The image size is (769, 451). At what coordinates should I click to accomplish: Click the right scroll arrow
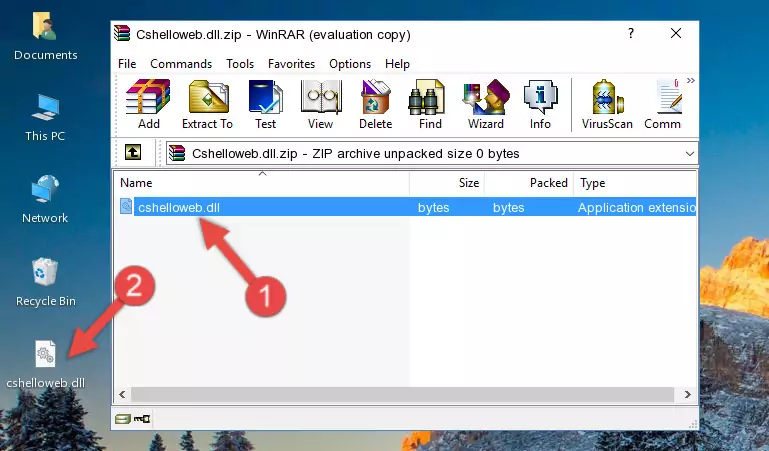pos(688,394)
